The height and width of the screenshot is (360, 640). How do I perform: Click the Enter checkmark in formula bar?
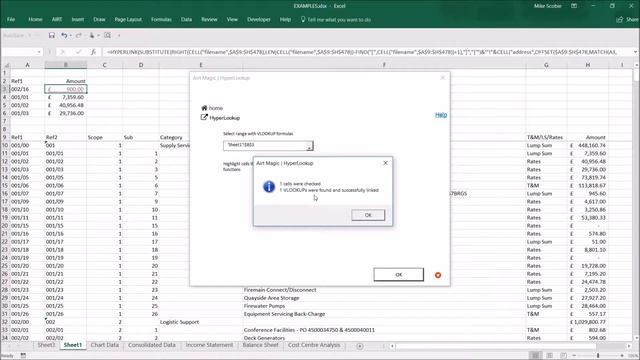pos(78,52)
